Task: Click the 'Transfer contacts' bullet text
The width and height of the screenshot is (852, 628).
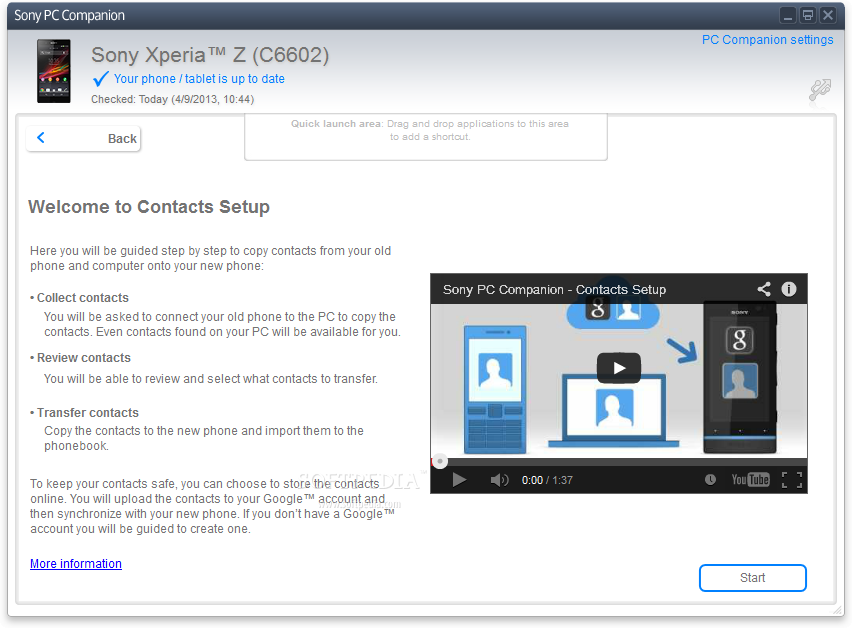Action: pyautogui.click(x=87, y=413)
